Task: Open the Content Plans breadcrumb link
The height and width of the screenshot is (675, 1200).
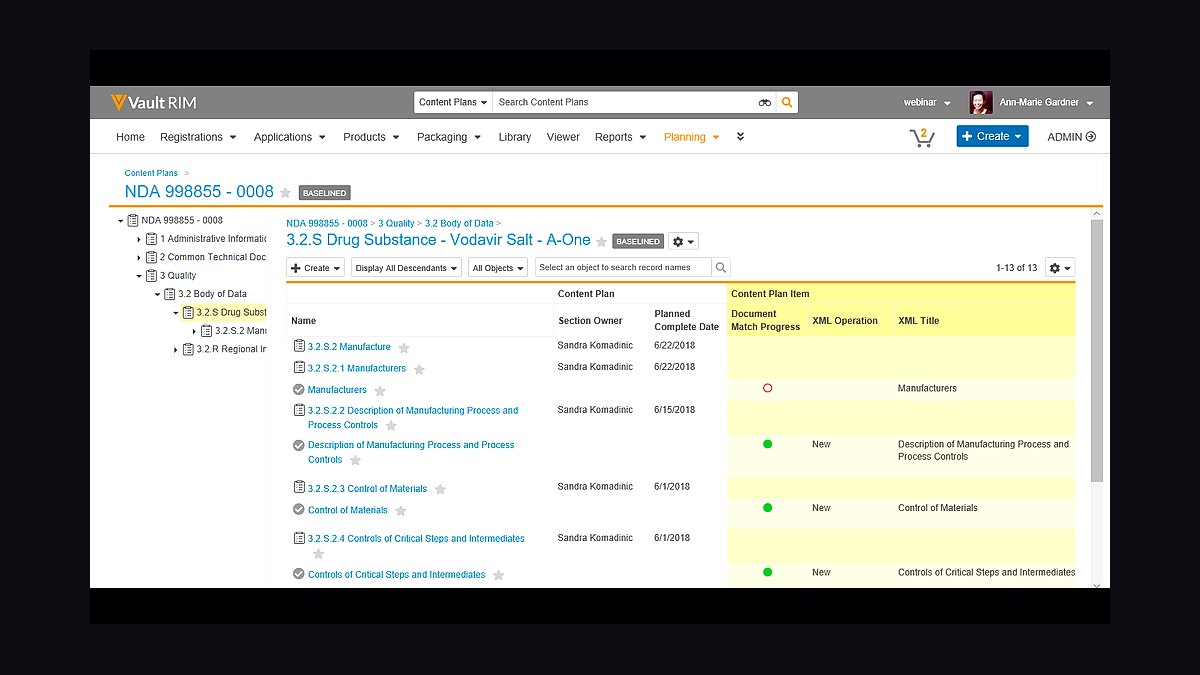Action: pos(151,173)
